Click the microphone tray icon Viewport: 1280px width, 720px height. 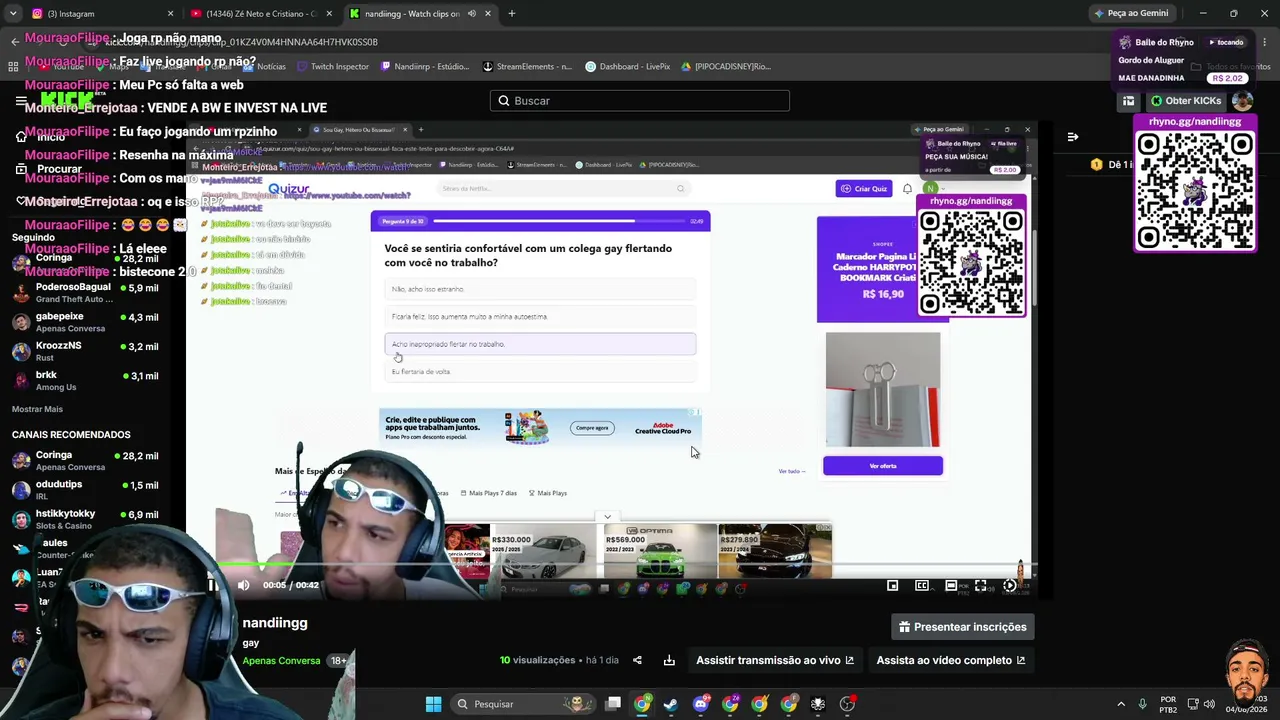click(x=1144, y=704)
